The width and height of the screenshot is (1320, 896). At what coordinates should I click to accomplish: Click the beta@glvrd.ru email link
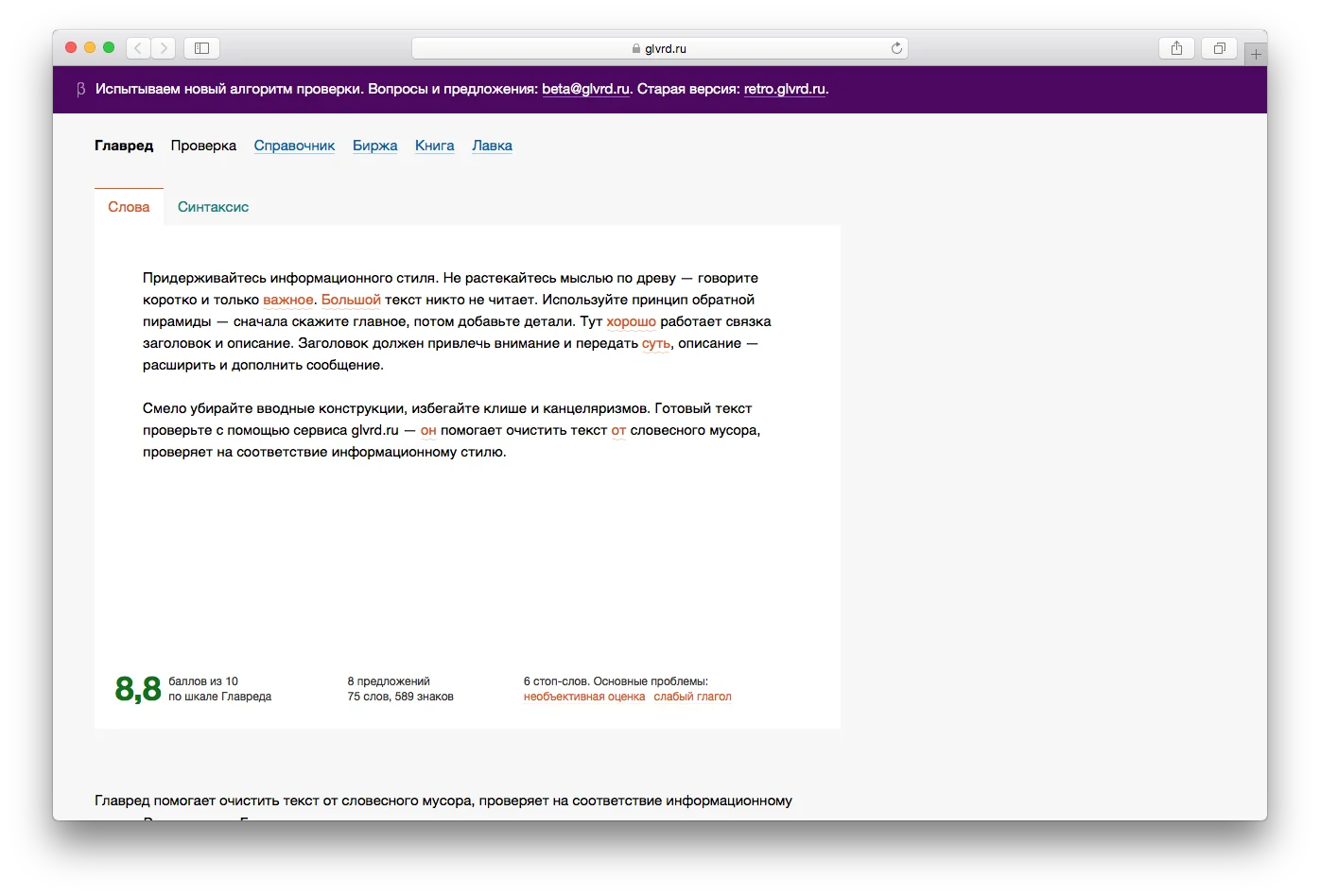point(585,90)
